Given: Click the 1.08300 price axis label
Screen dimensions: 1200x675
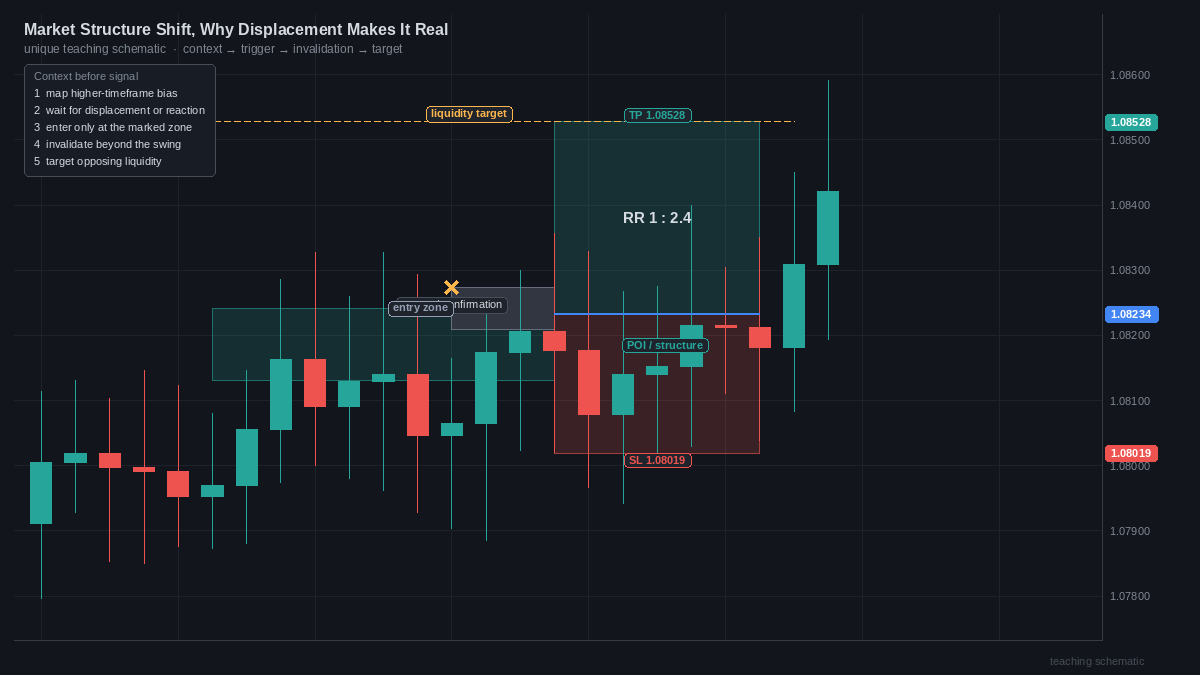Looking at the screenshot, I should pyautogui.click(x=1130, y=270).
